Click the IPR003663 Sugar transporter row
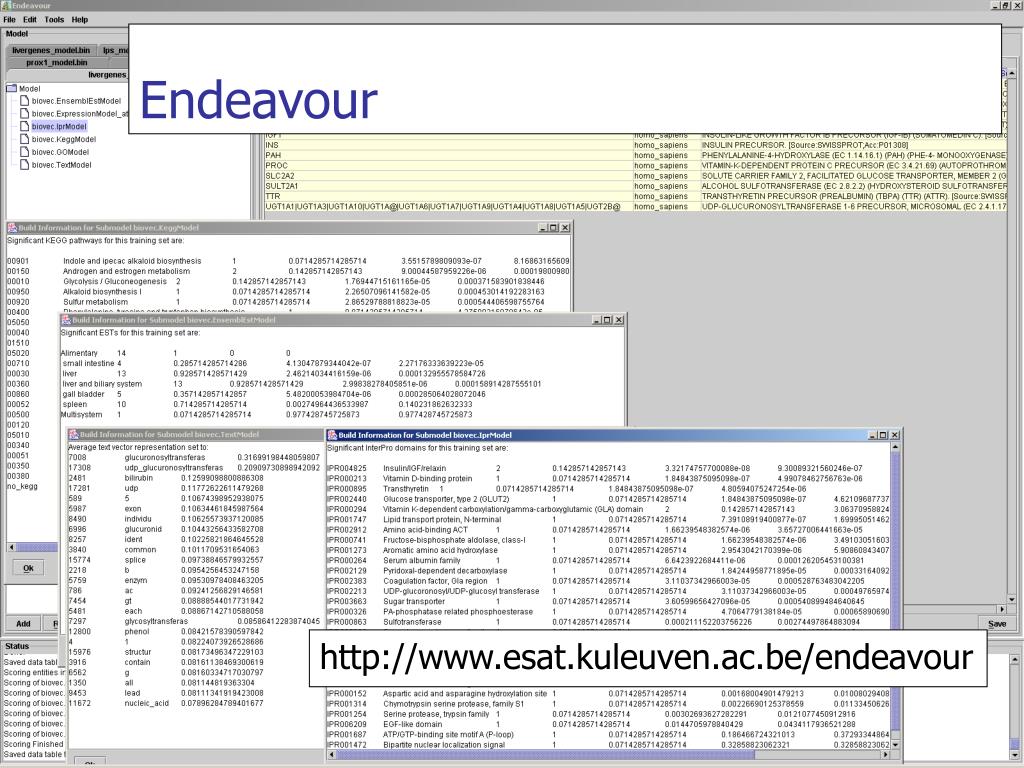The image size is (1024, 768). click(596, 601)
